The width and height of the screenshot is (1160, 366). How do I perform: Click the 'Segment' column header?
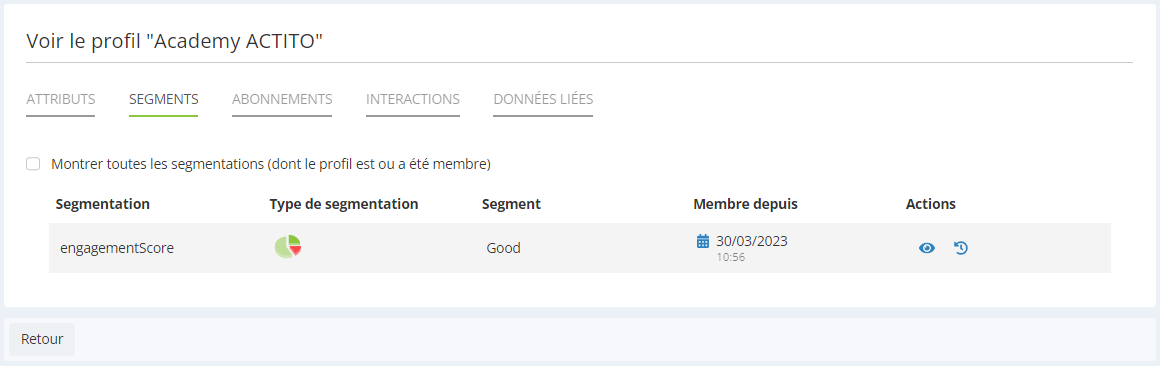511,204
